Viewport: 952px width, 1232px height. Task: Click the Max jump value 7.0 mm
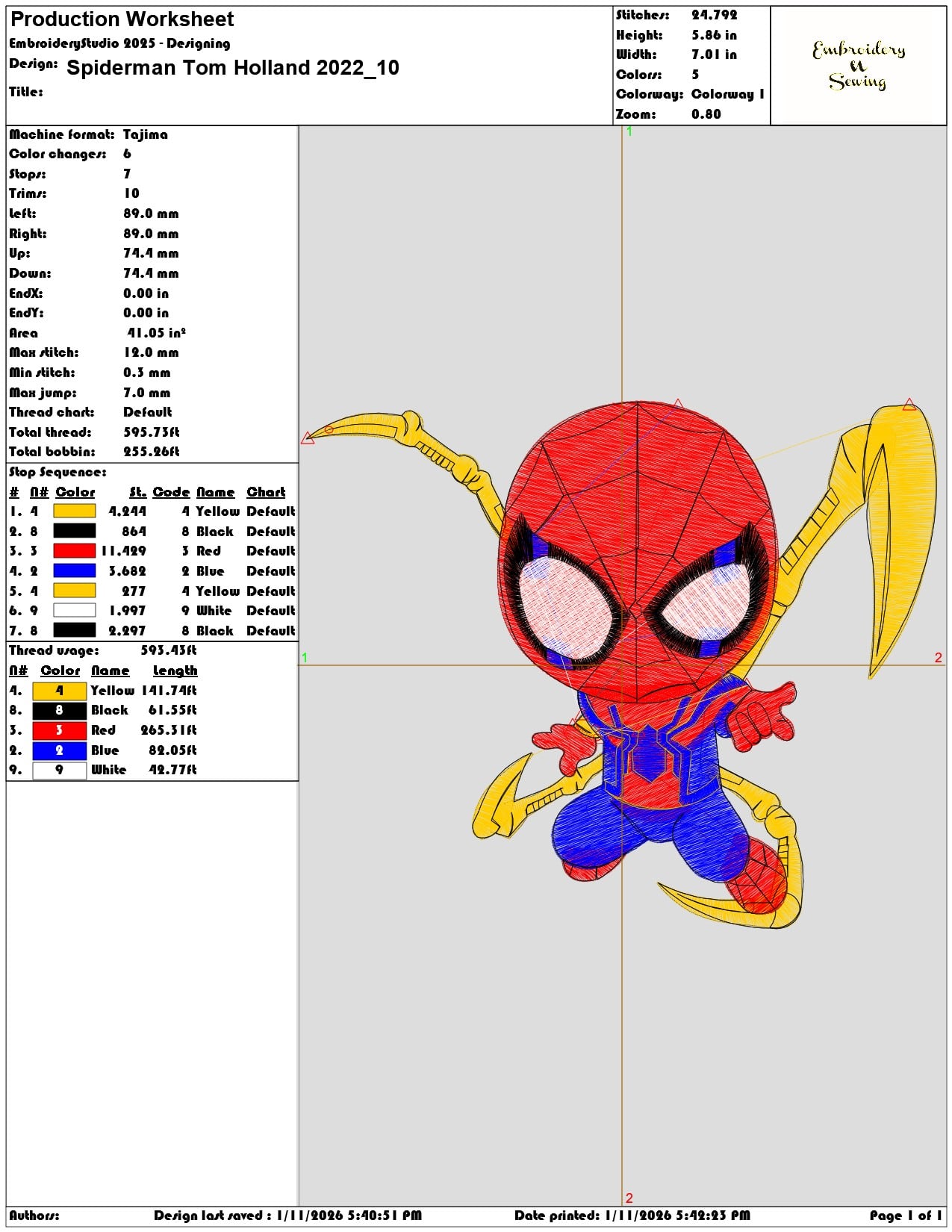[x=147, y=393]
